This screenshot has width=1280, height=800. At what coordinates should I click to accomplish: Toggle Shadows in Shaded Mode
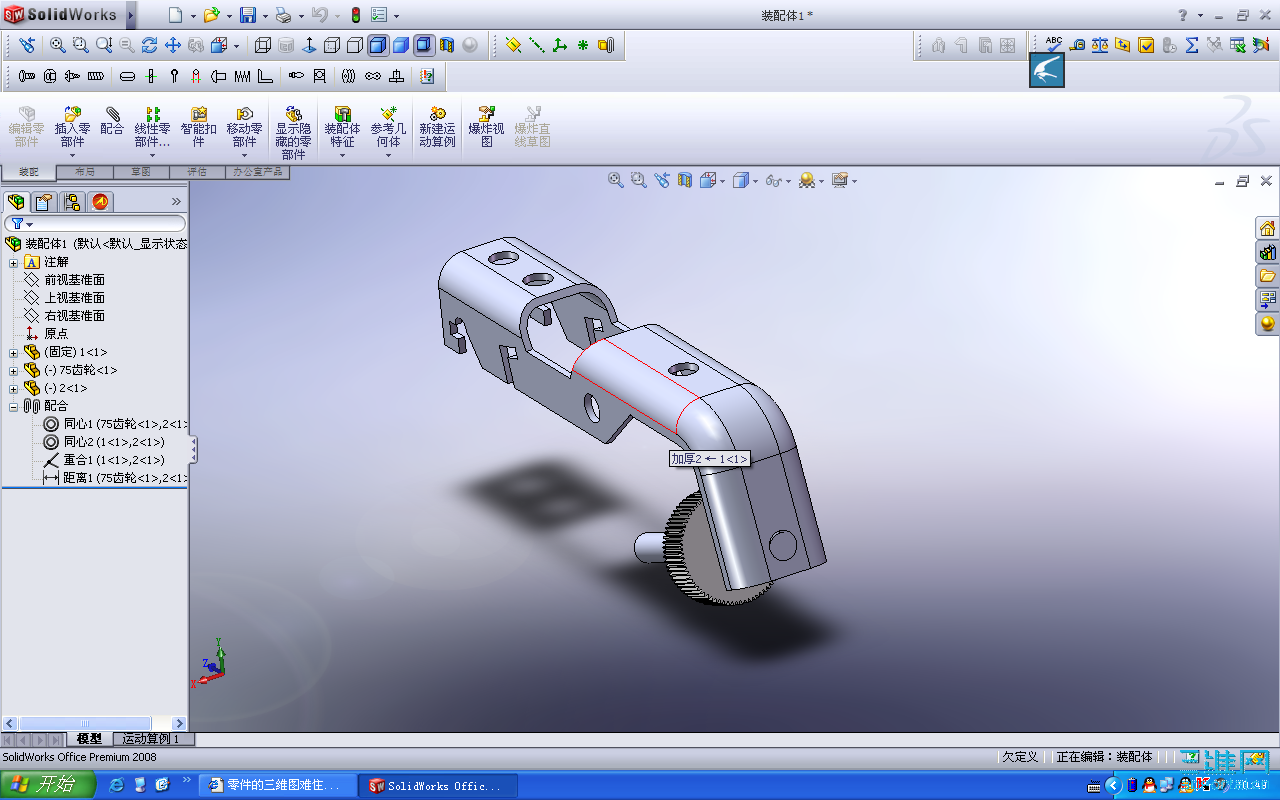click(x=424, y=45)
